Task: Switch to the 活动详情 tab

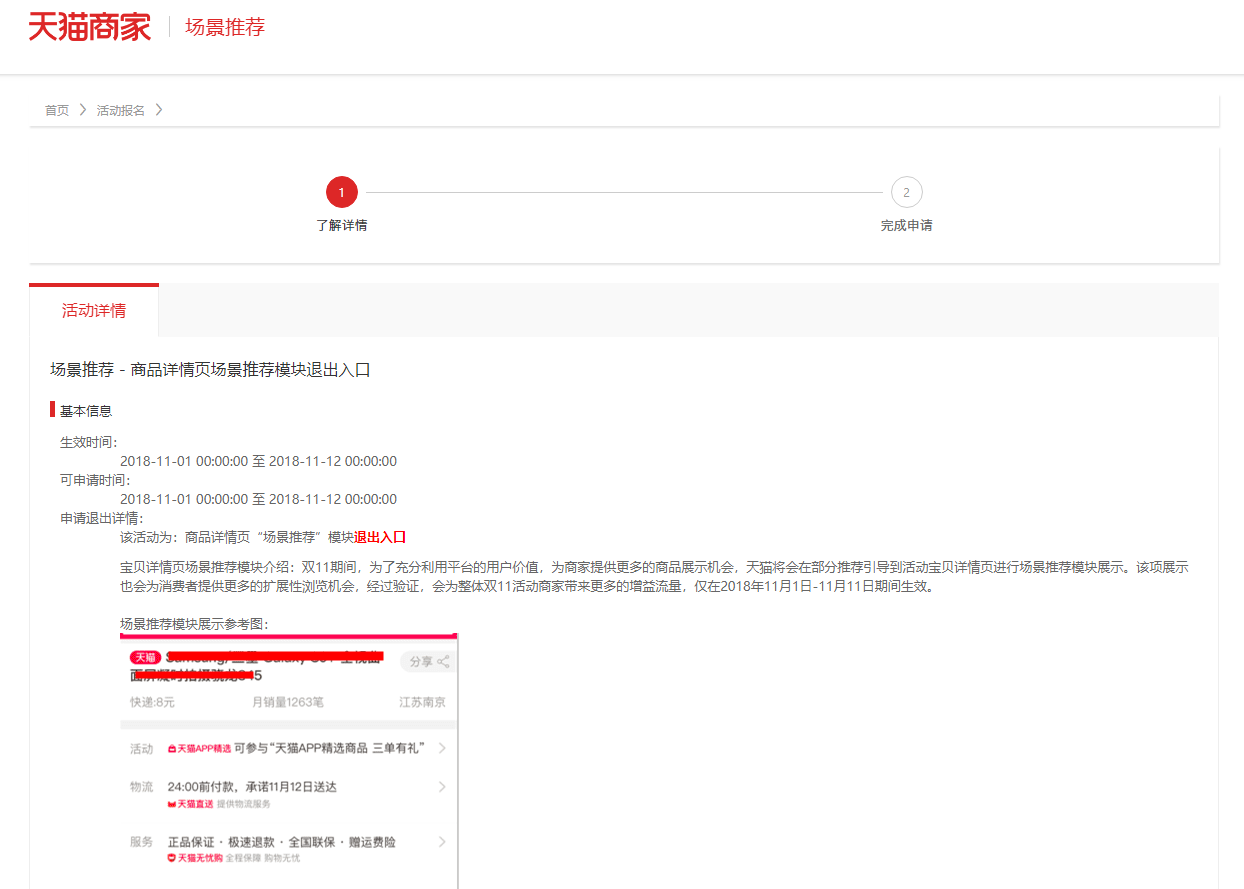Action: pos(94,310)
